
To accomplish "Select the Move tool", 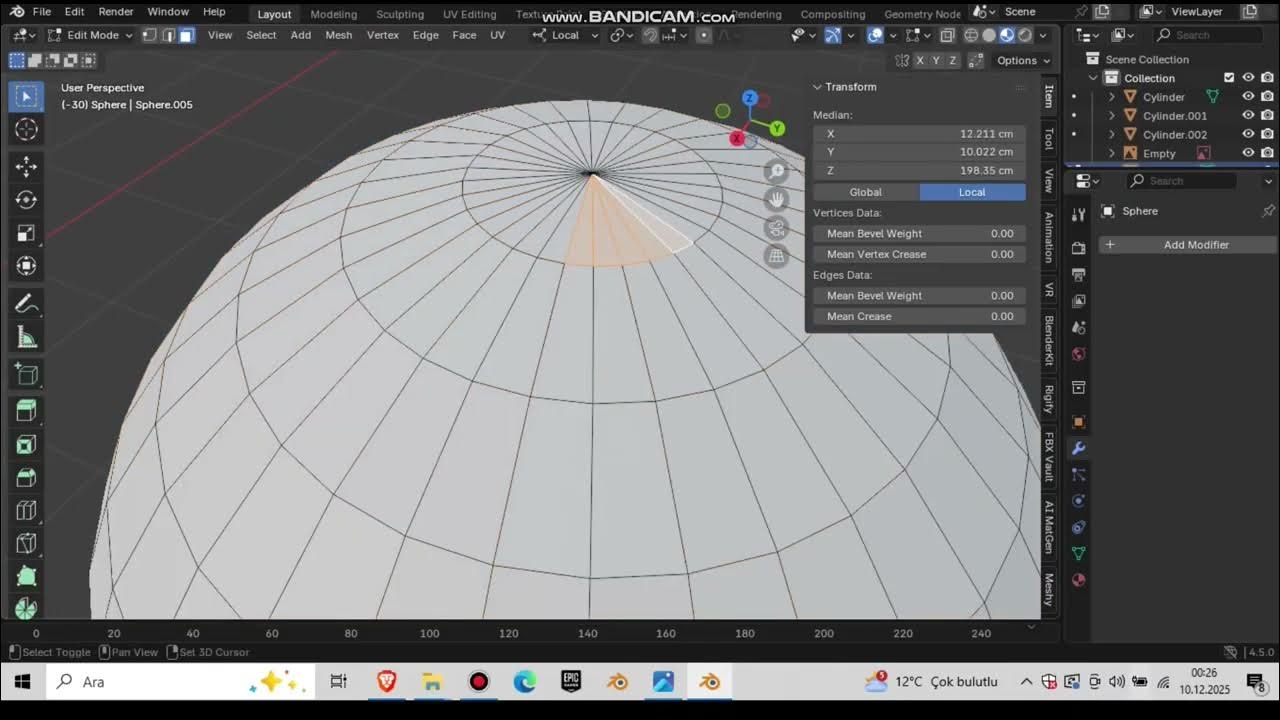I will [x=24, y=167].
